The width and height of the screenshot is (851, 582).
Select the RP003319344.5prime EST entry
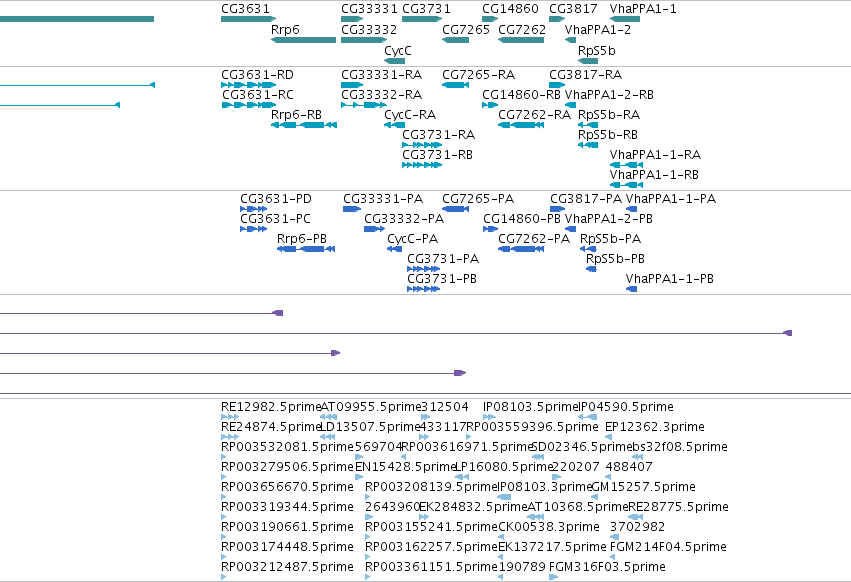(x=224, y=517)
